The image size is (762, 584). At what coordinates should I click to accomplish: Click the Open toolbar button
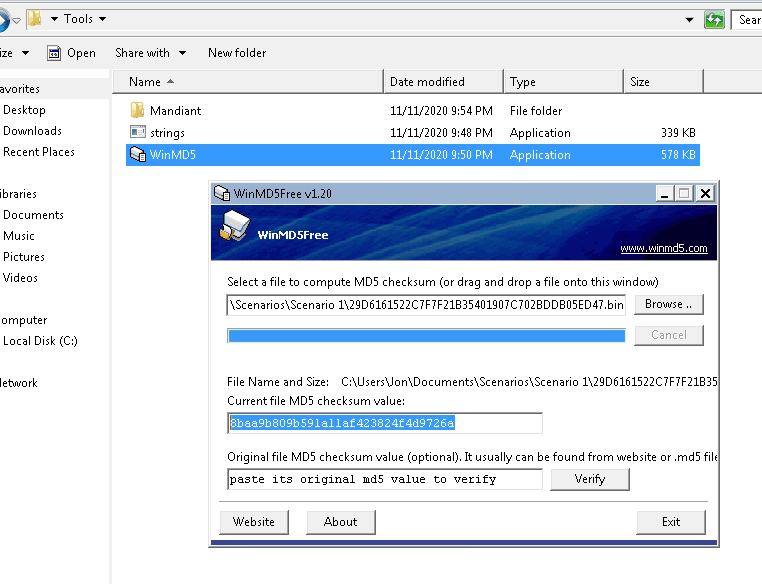[71, 53]
